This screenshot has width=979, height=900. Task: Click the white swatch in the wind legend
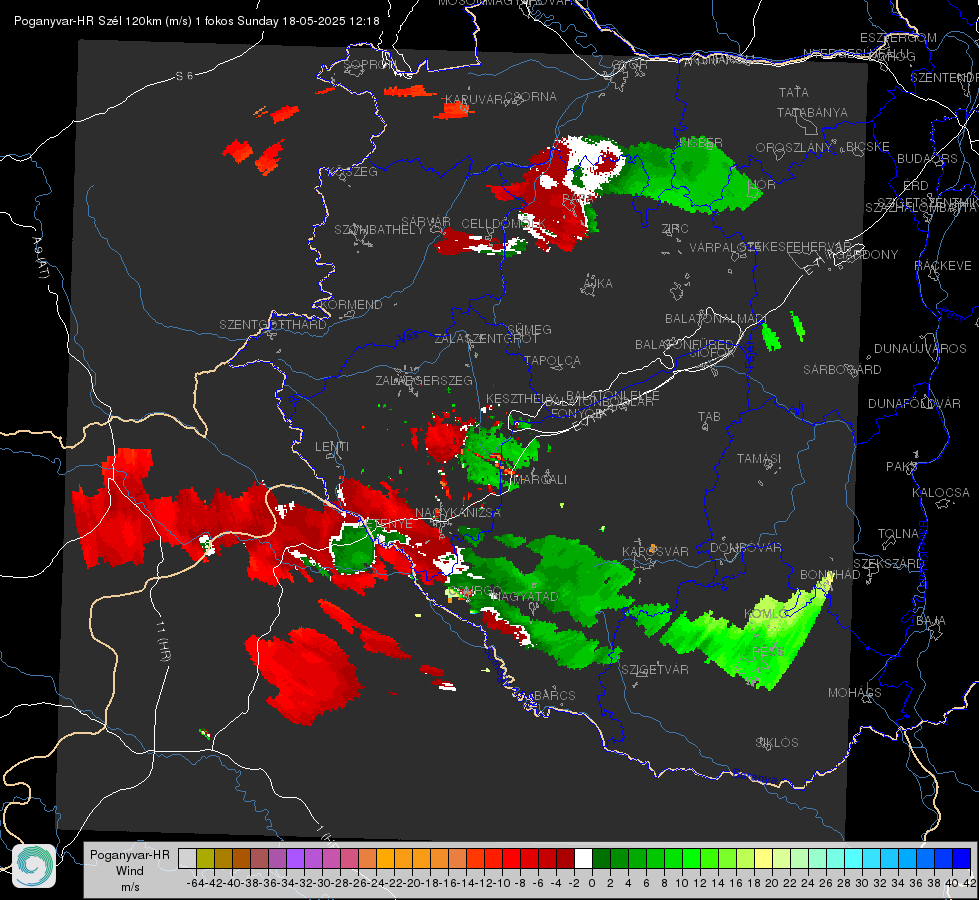click(x=583, y=858)
